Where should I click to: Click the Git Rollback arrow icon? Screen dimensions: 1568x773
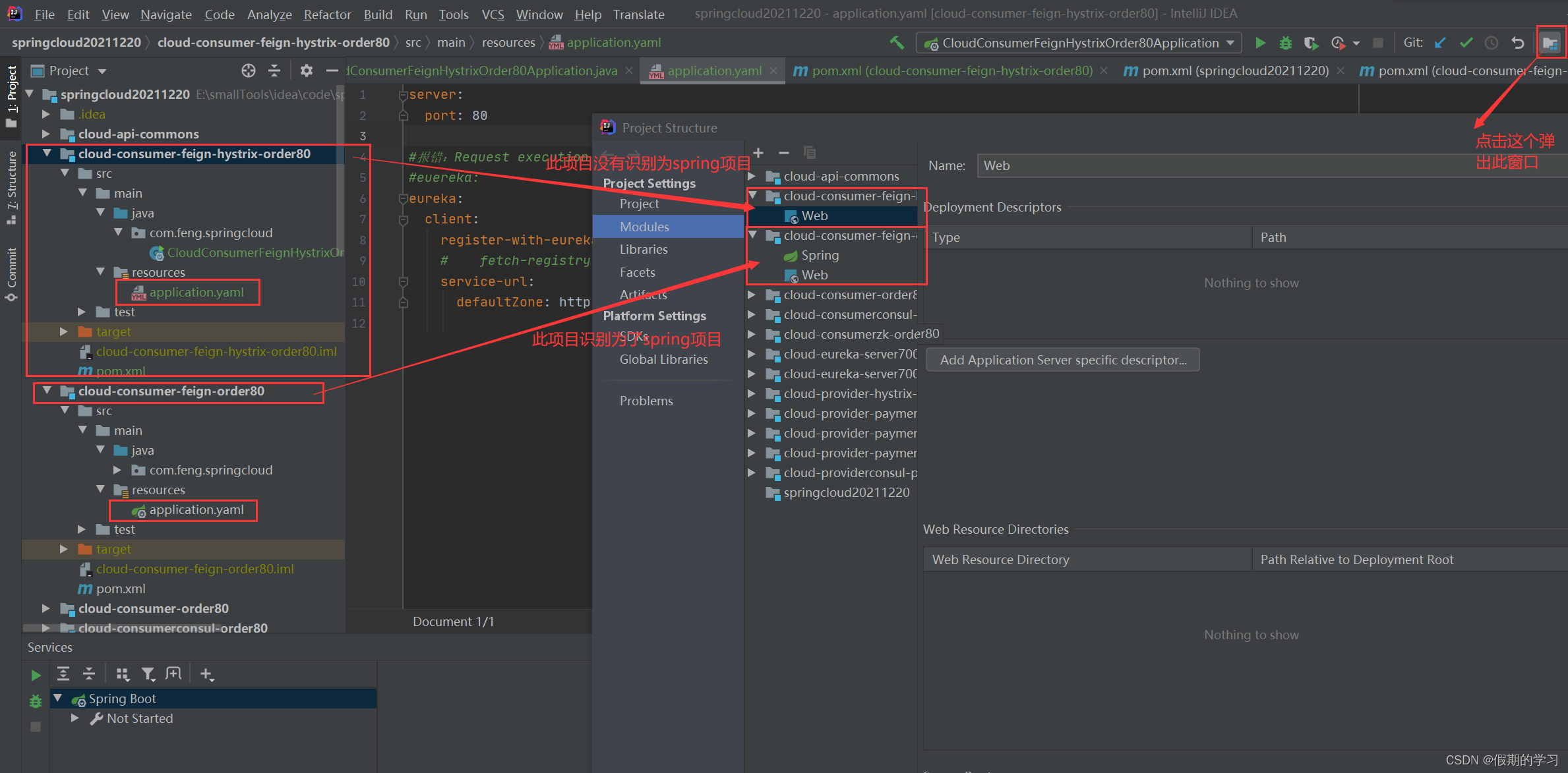point(1518,43)
